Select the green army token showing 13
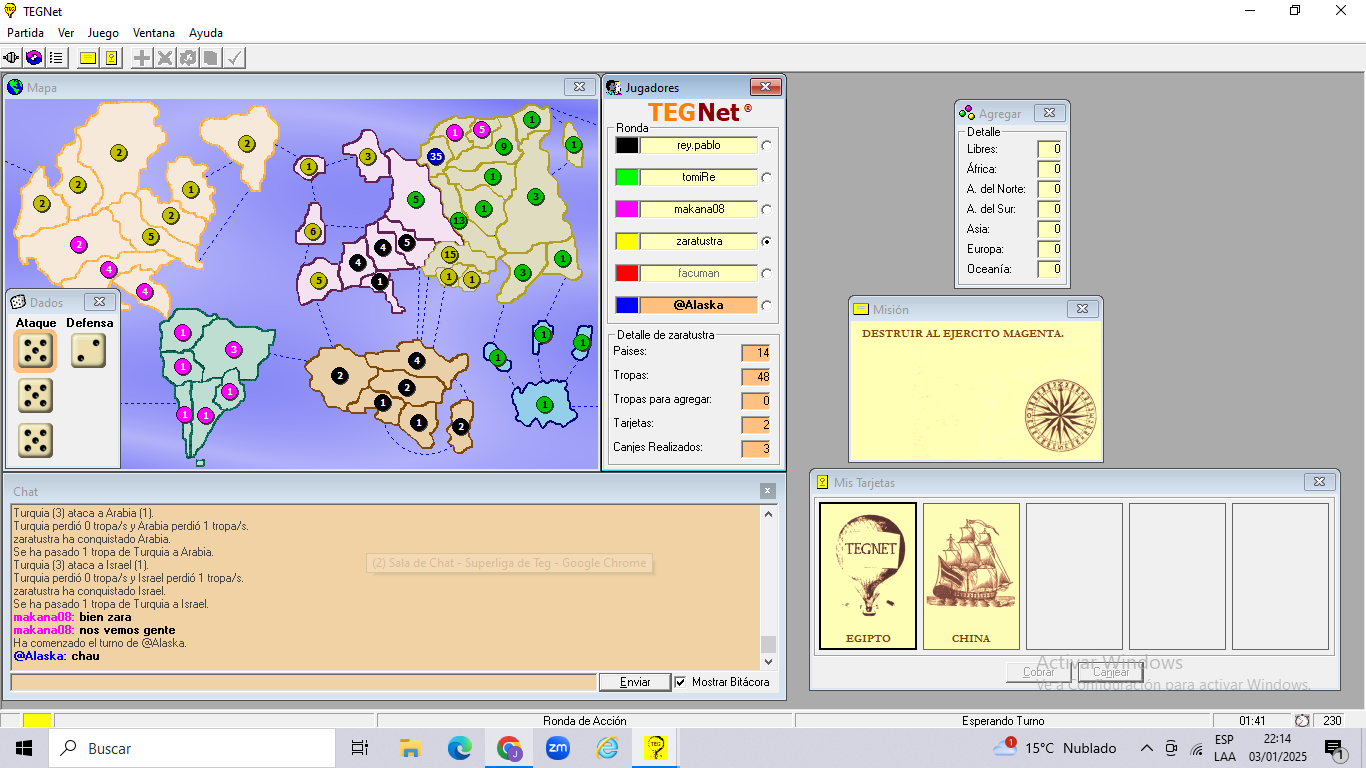The image size is (1366, 768). [x=459, y=220]
